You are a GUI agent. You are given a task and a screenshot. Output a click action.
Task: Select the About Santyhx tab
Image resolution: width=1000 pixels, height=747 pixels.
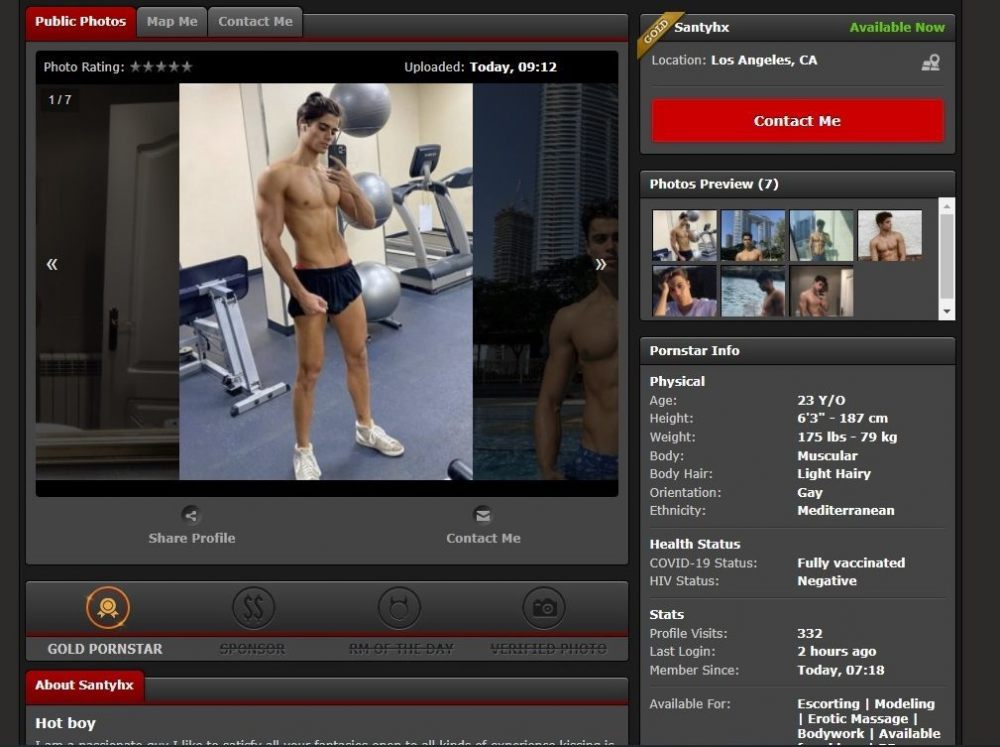click(84, 686)
